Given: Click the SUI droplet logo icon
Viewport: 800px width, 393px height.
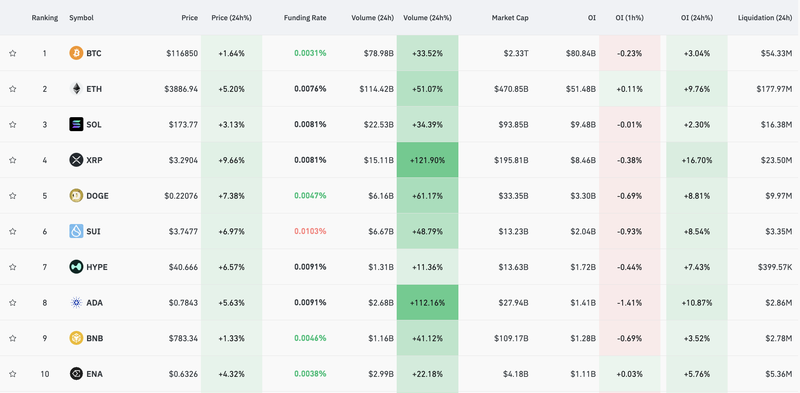Looking at the screenshot, I should 76,231.
